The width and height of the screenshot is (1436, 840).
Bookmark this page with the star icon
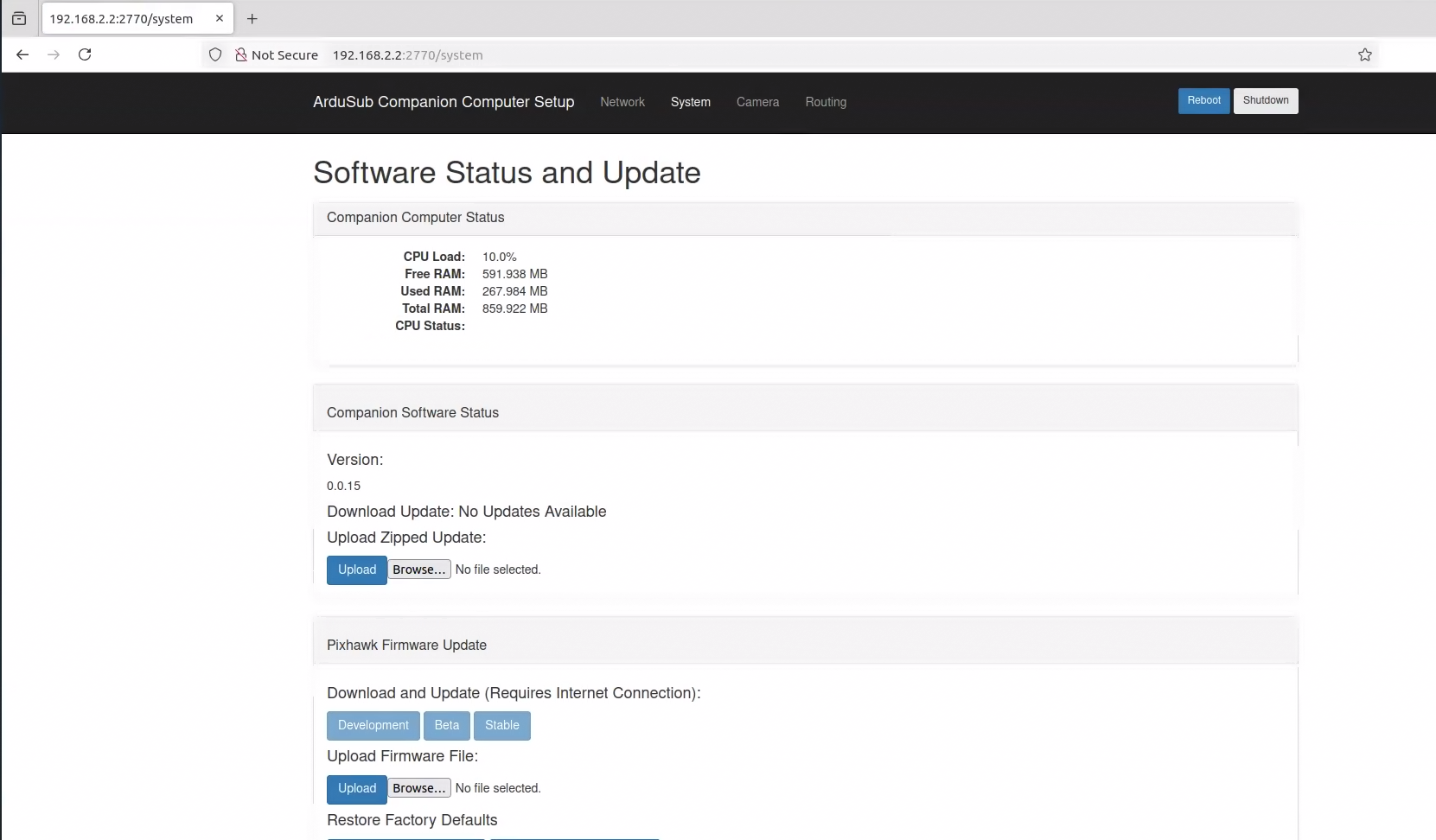(x=1365, y=54)
